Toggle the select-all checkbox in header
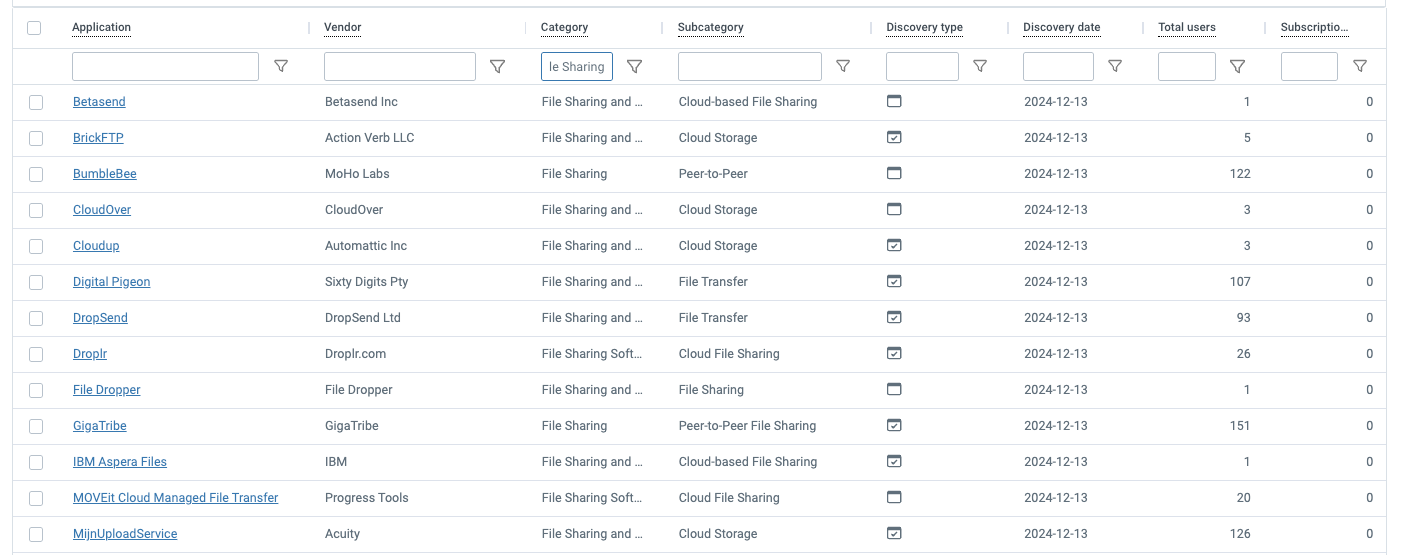The height and width of the screenshot is (555, 1409). point(35,28)
